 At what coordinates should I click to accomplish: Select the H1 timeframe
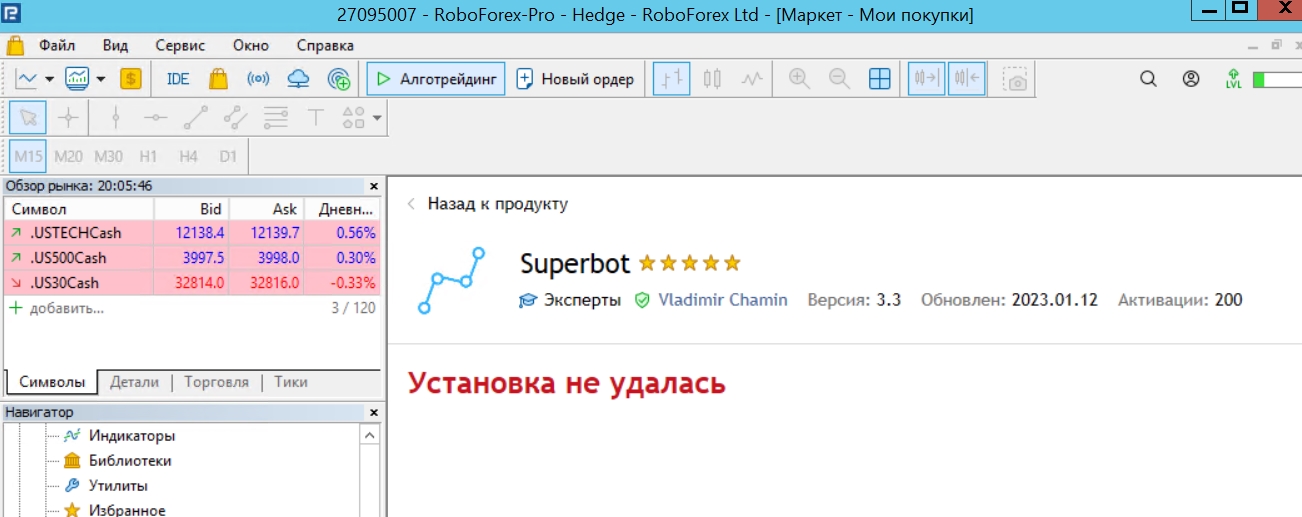(148, 156)
